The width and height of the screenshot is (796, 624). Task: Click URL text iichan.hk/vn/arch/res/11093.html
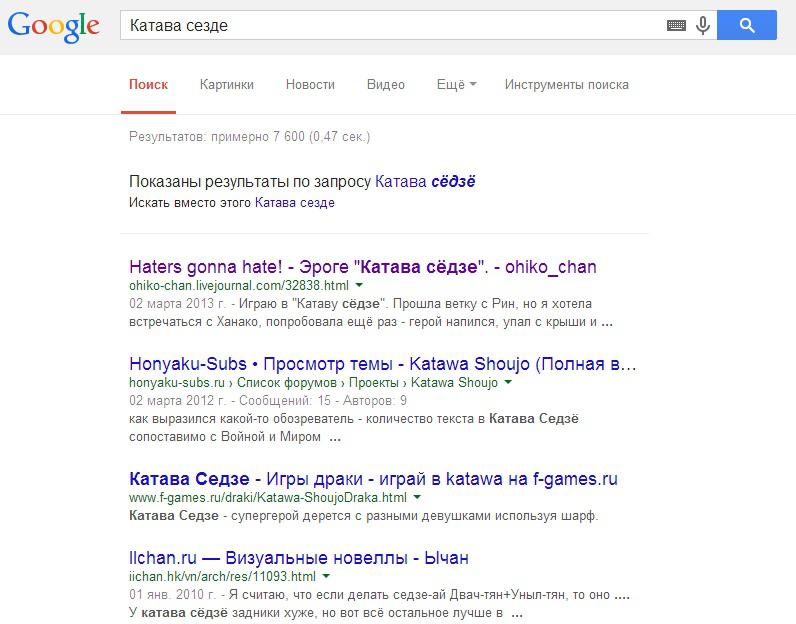[222, 576]
